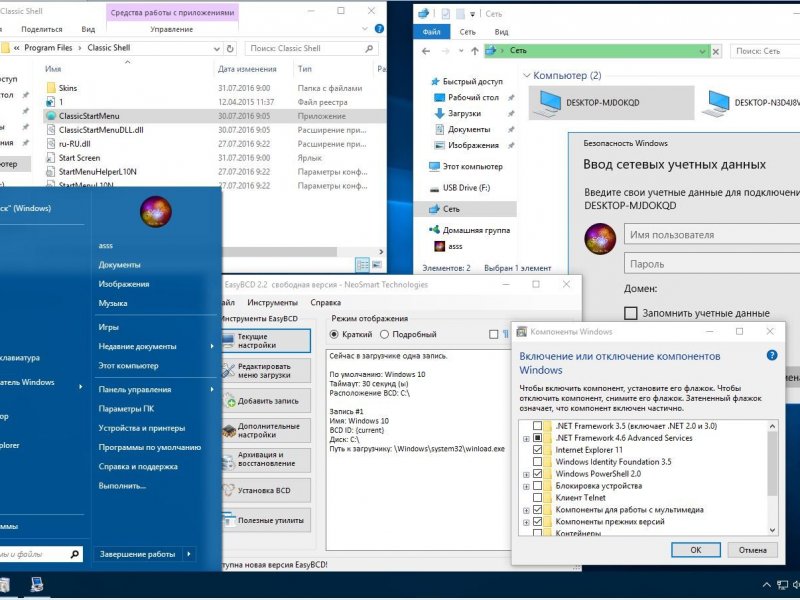This screenshot has height=600, width=800.
Task: Click Завершение работы button in Start menu
Action: pos(138,554)
